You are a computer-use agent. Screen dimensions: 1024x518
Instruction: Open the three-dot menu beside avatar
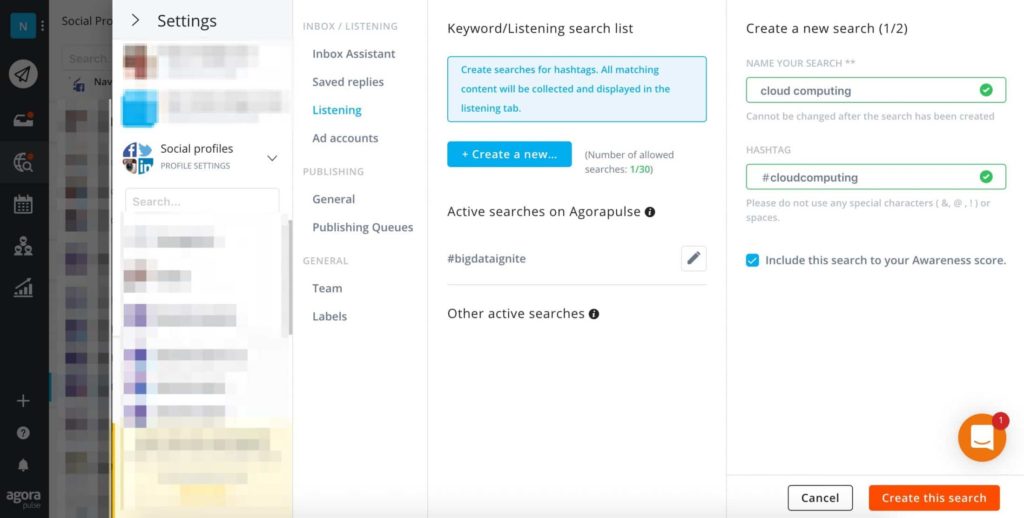[x=42, y=25]
